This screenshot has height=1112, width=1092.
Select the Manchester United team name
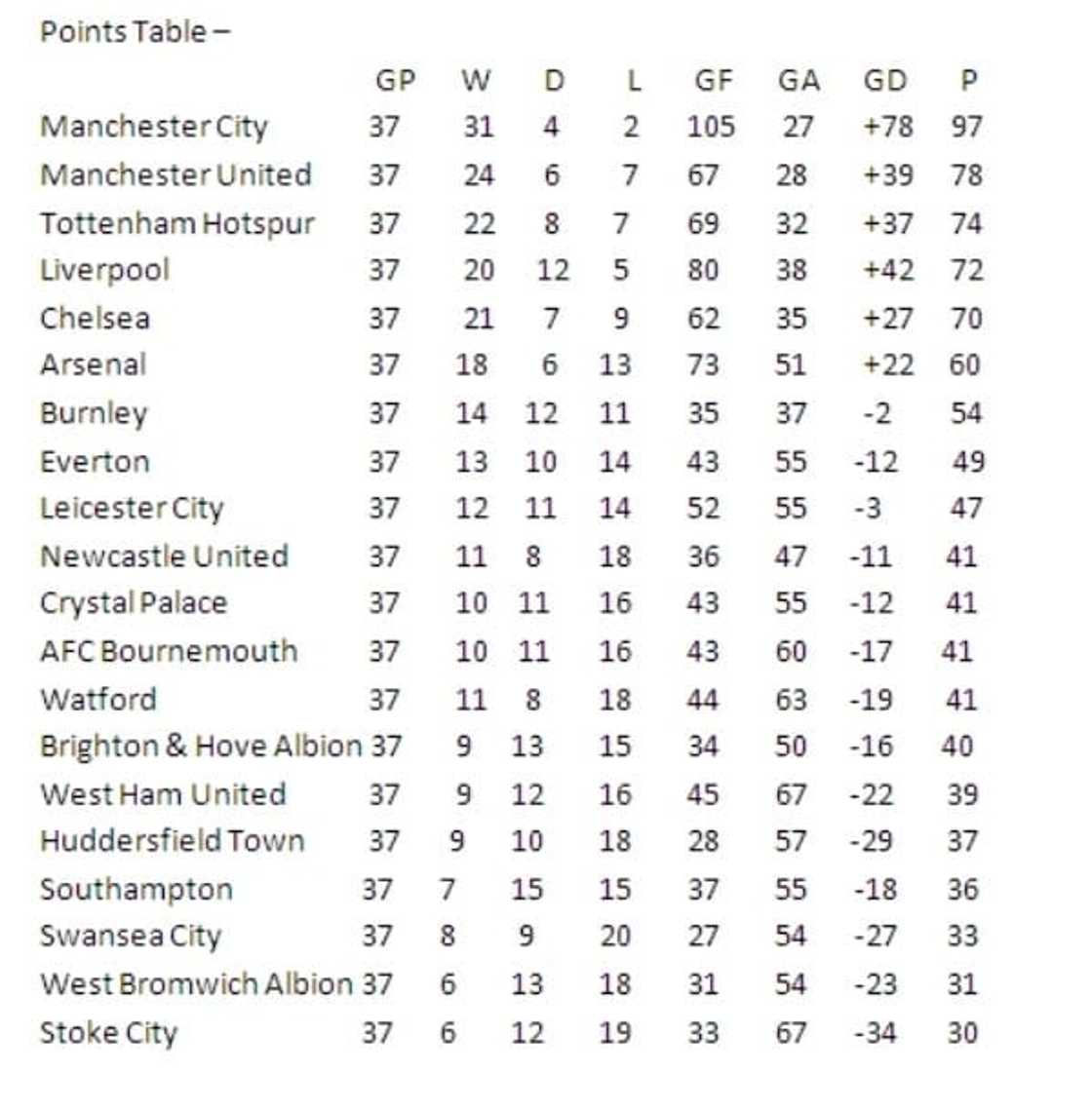pyautogui.click(x=175, y=175)
